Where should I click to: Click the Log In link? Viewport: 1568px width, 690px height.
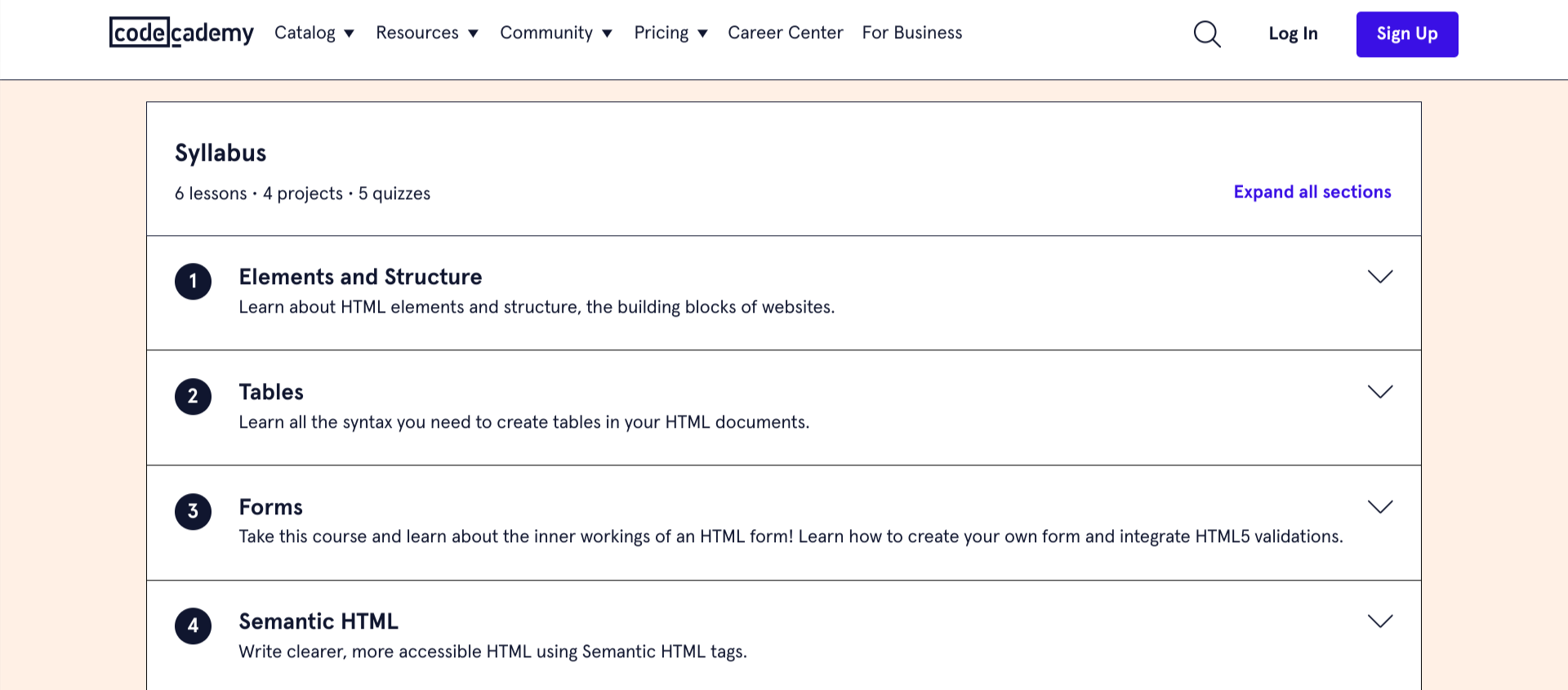[1293, 33]
